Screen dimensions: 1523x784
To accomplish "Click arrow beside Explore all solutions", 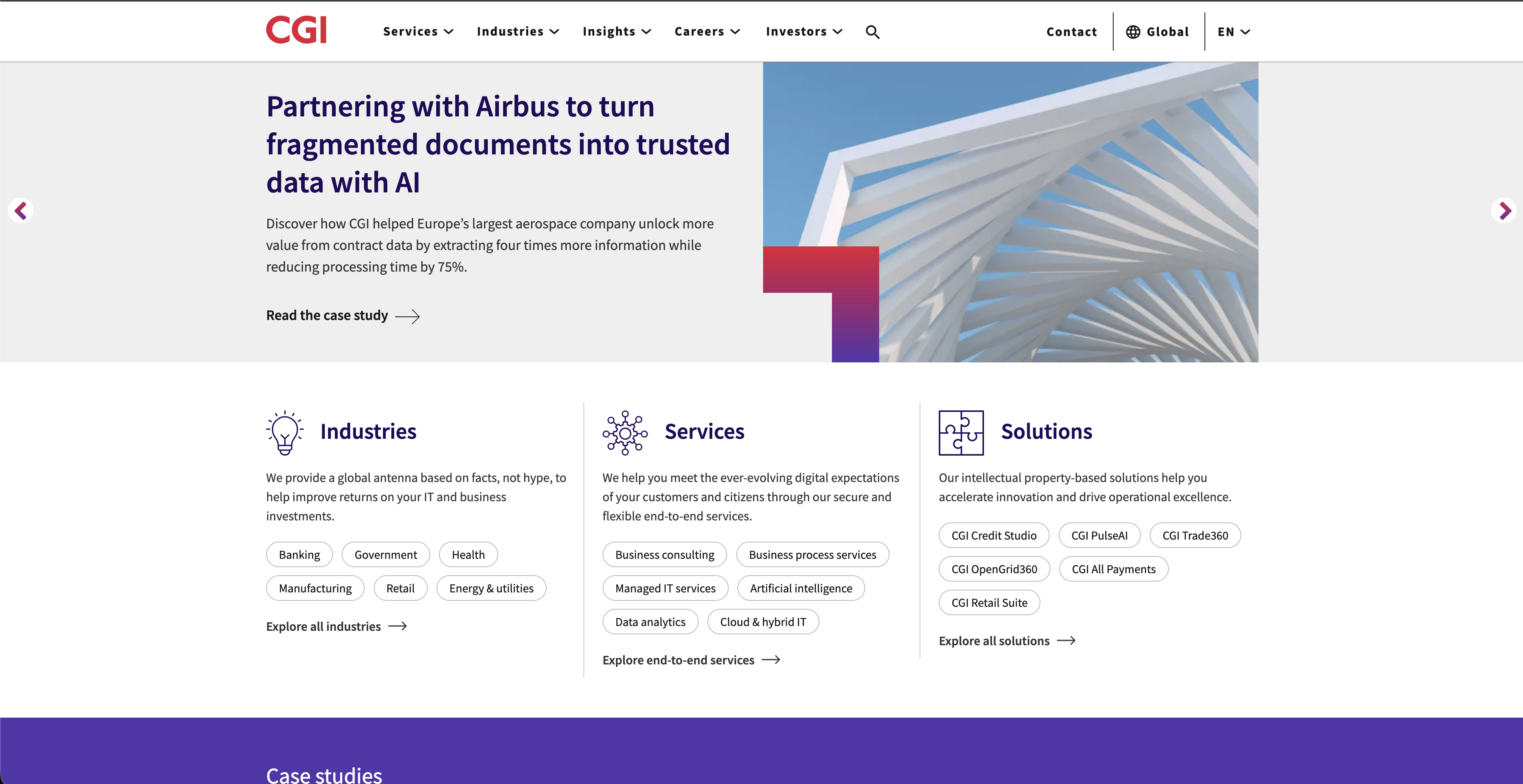I will [x=1066, y=640].
